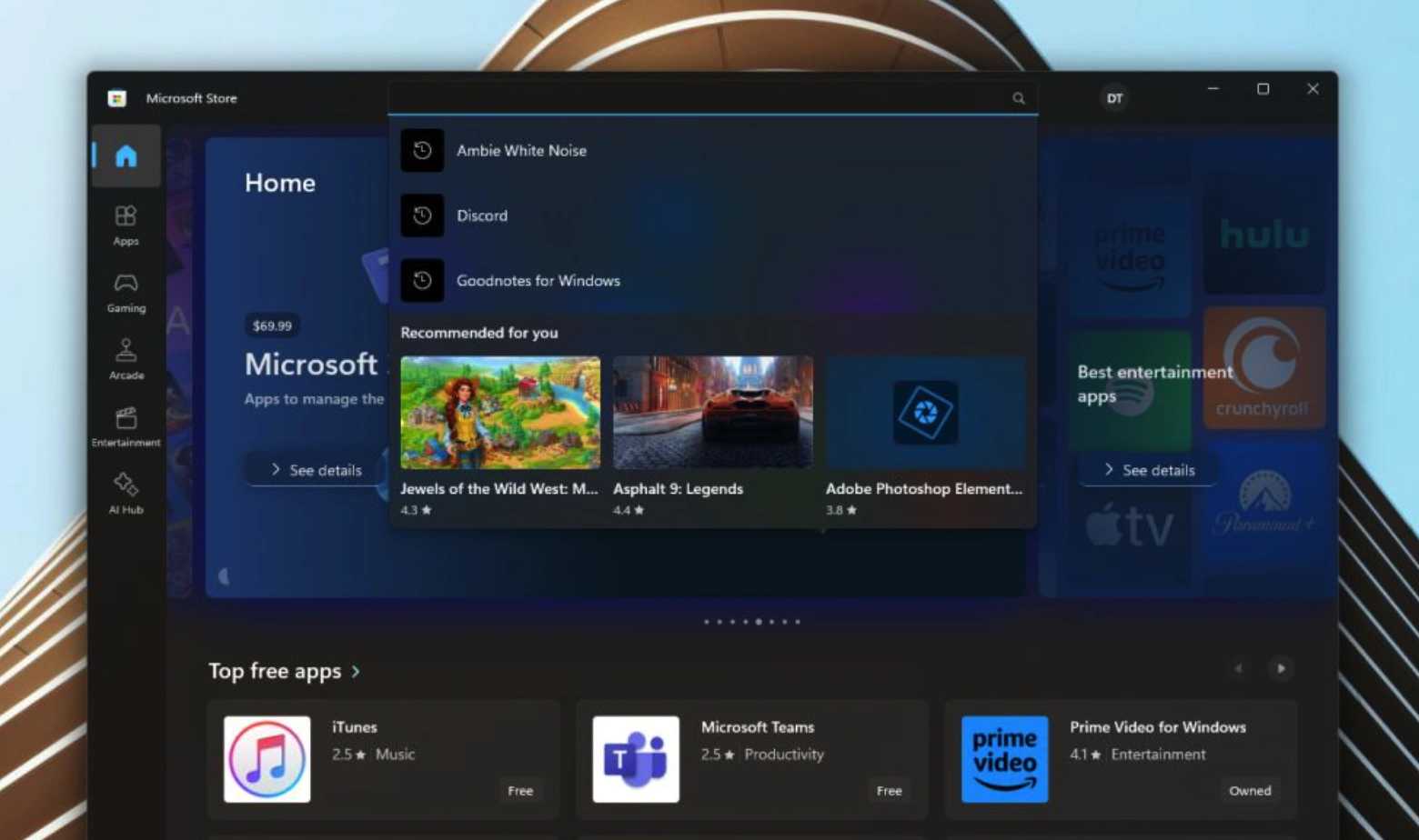Select the highlighted carousel page dot
Image resolution: width=1419 pixels, height=840 pixels.
click(x=759, y=622)
